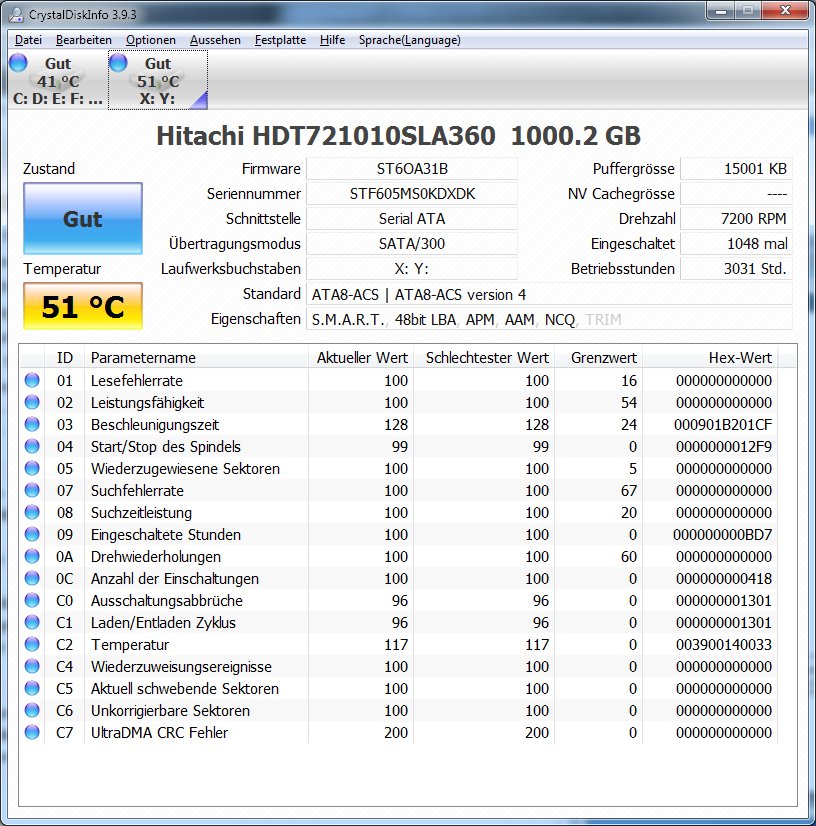Image resolution: width=816 pixels, height=826 pixels.
Task: Select hex value 000901B201CF
Action: (723, 425)
